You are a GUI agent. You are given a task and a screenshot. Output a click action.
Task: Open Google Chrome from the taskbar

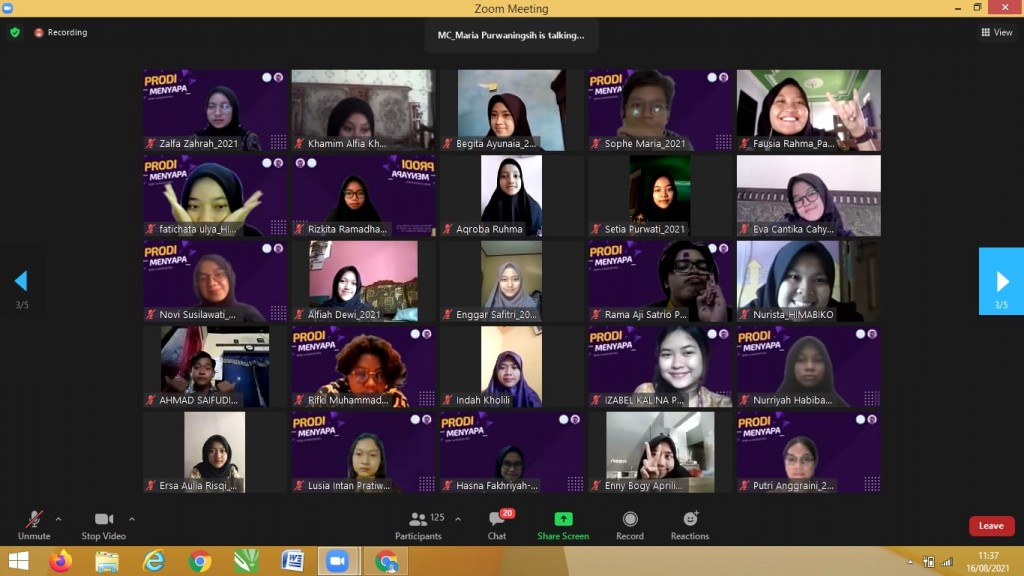(x=199, y=561)
